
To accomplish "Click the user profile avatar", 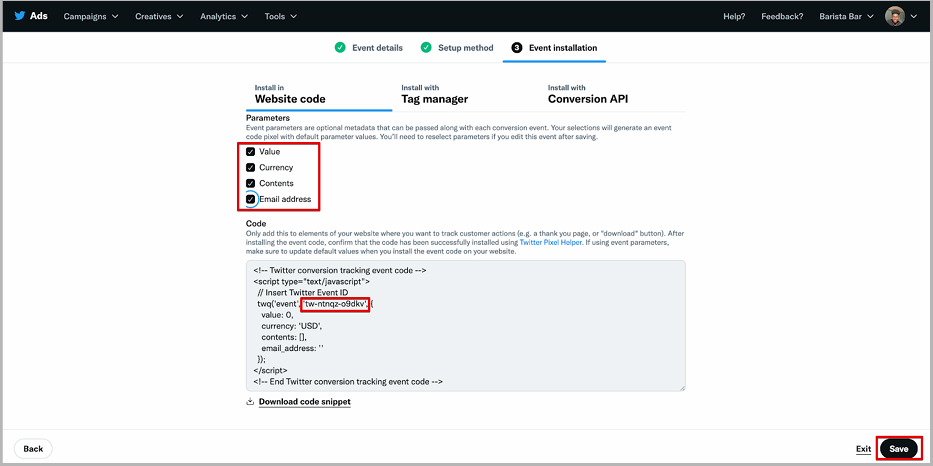I will coord(894,16).
